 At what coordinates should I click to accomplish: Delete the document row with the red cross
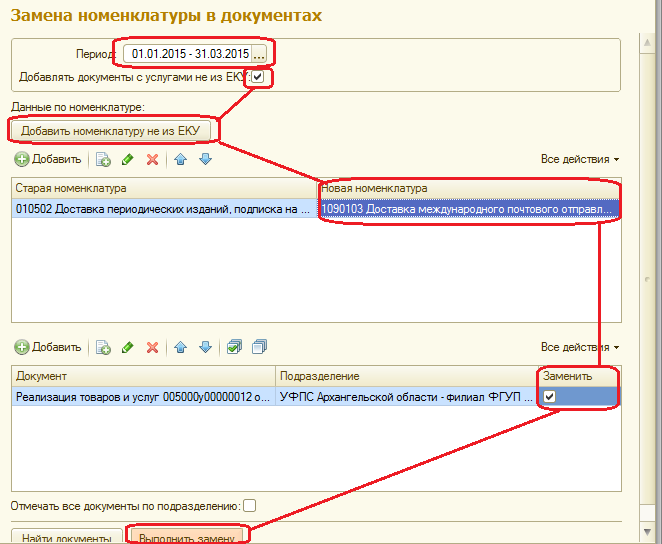pos(152,347)
